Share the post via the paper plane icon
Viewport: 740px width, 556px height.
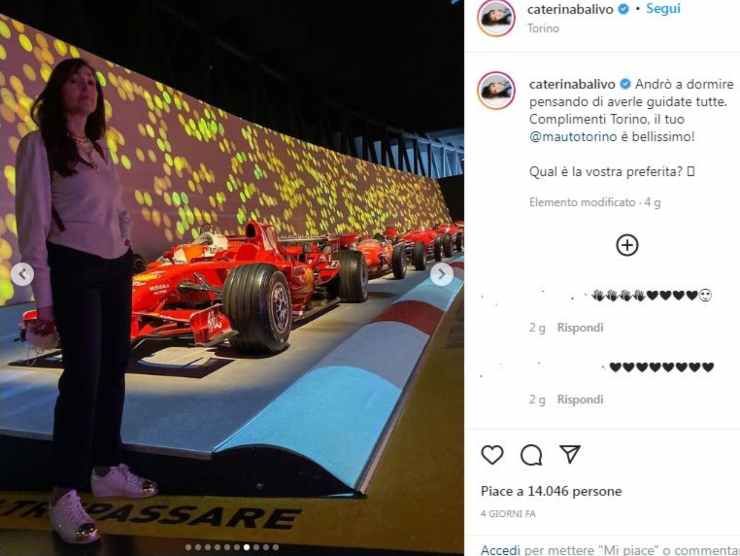[570, 454]
